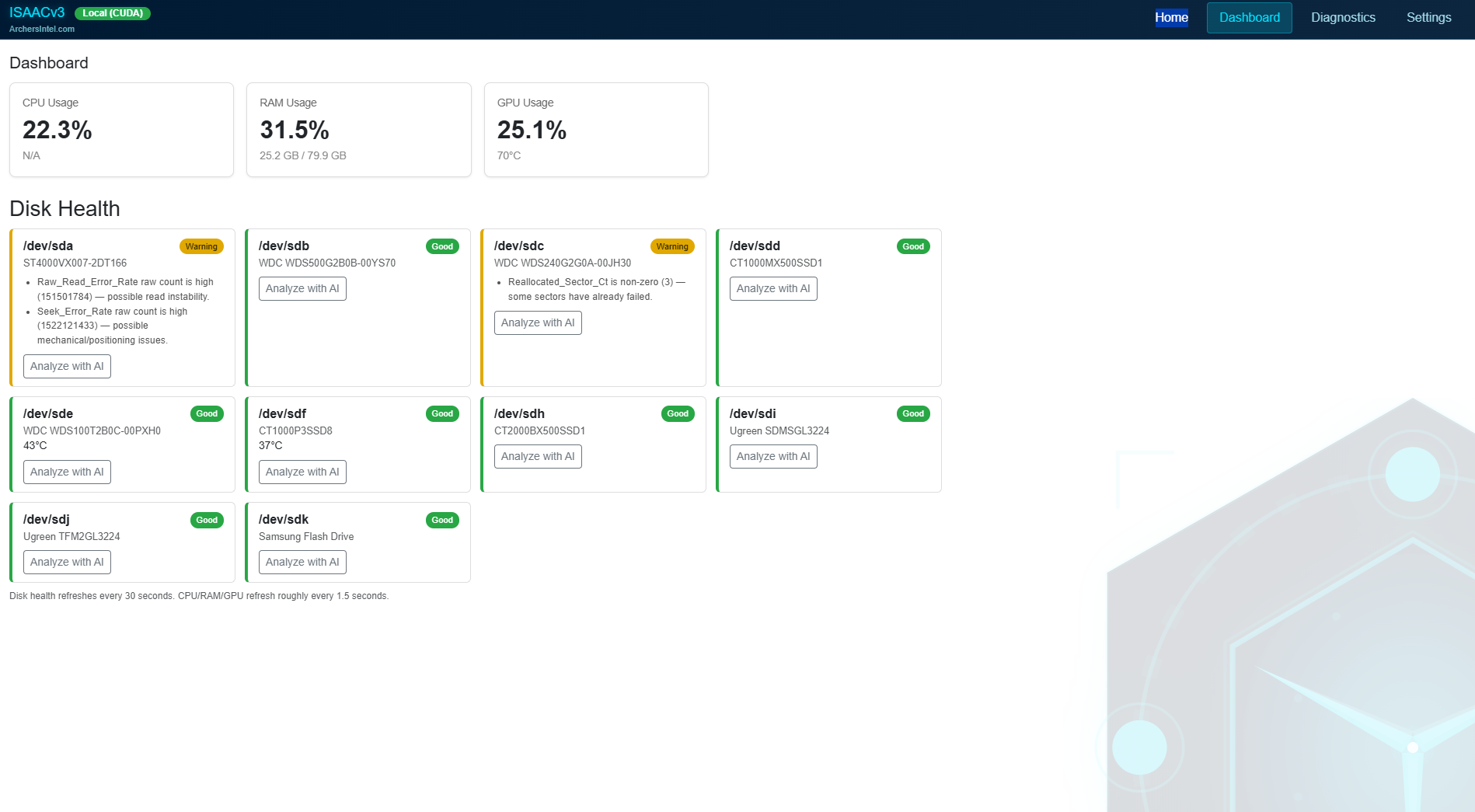Analyze /dev/sde with AI

coord(67,472)
